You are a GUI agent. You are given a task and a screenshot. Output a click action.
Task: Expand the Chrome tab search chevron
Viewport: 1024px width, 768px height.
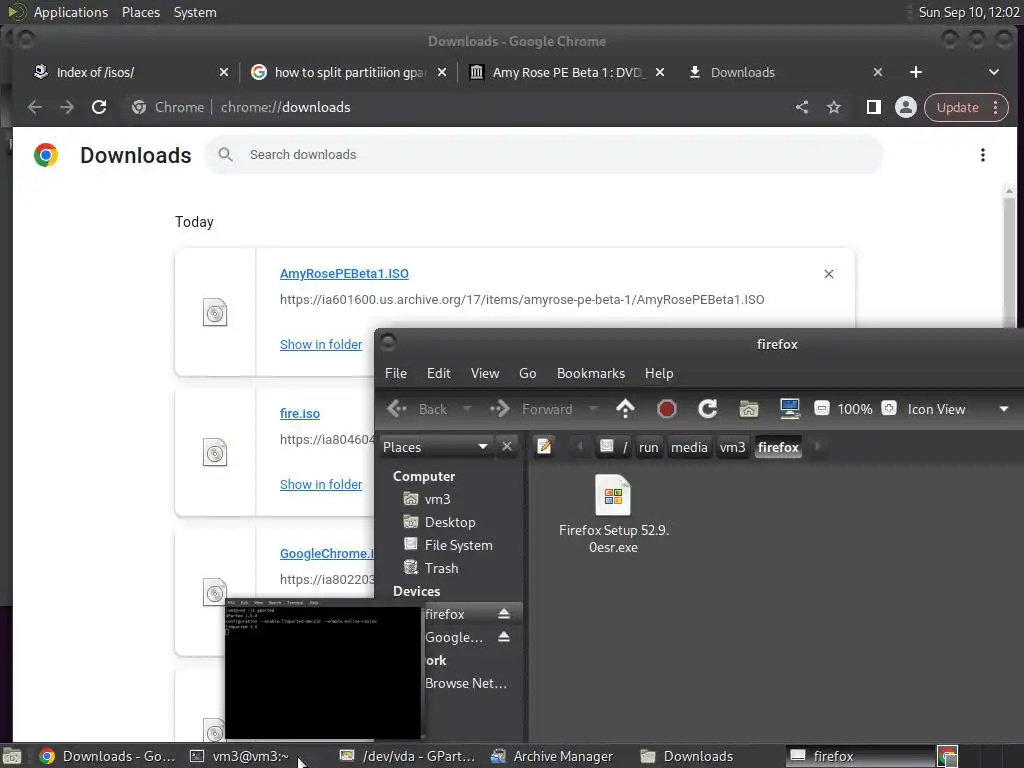coord(993,72)
